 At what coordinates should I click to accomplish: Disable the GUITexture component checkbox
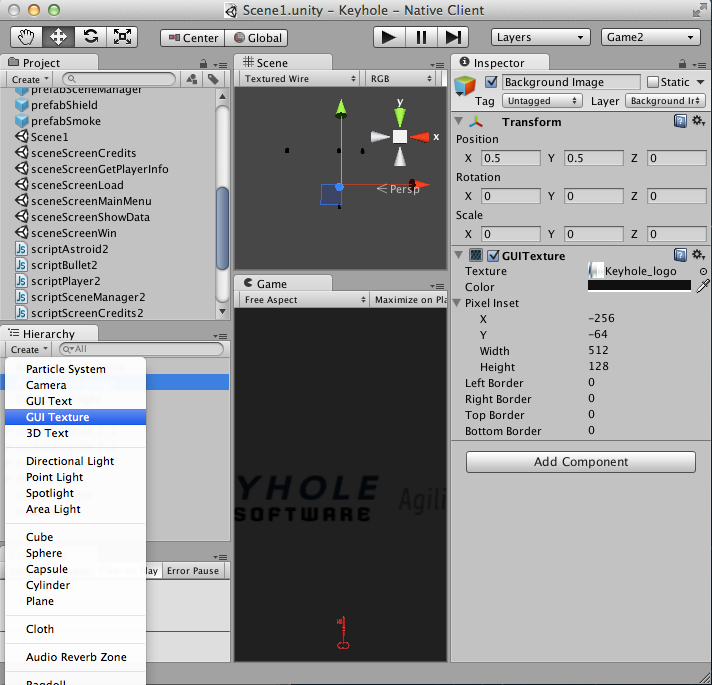click(493, 256)
